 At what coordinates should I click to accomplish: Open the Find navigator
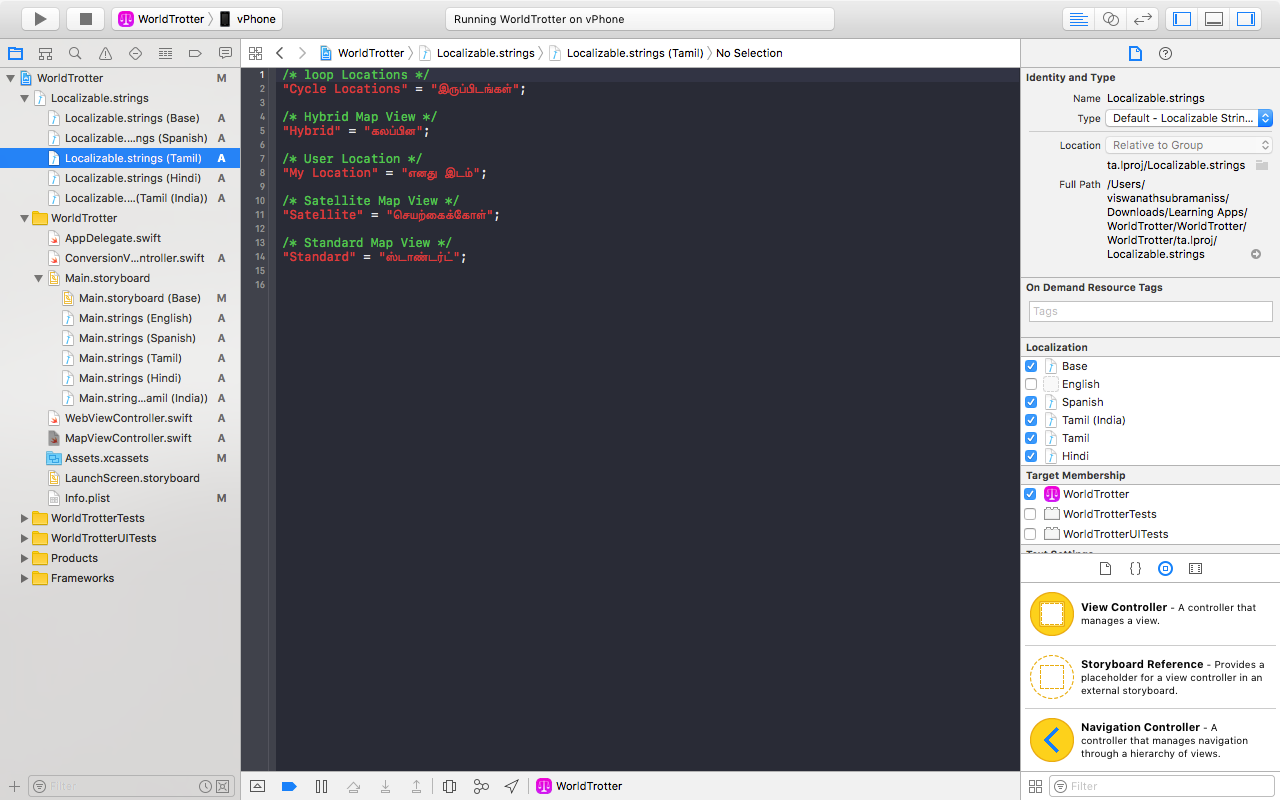[75, 53]
